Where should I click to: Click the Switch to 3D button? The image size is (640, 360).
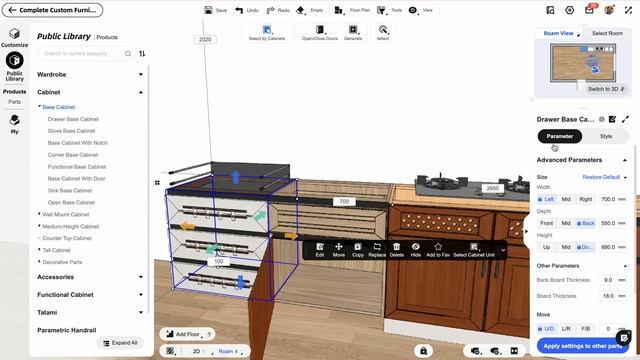point(606,89)
